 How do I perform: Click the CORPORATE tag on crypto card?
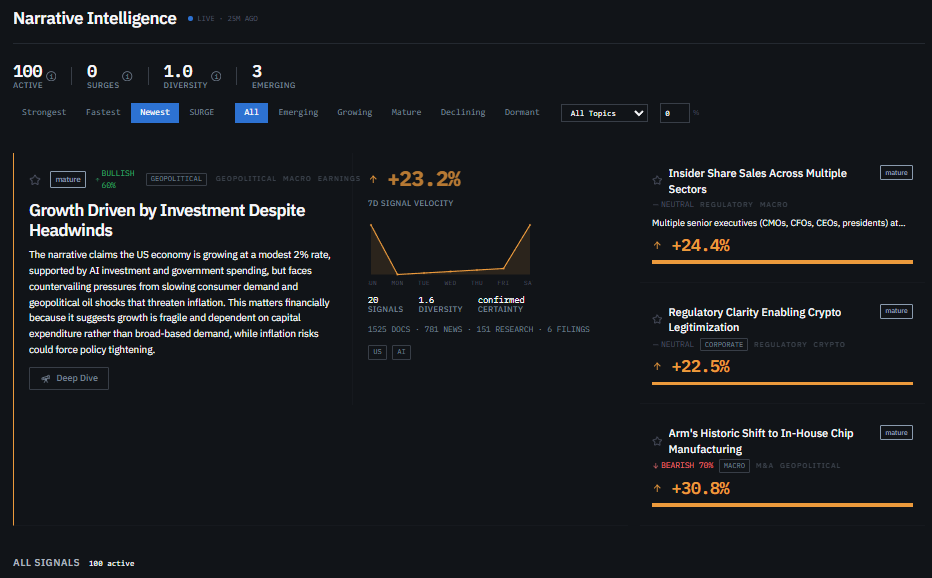click(x=724, y=344)
